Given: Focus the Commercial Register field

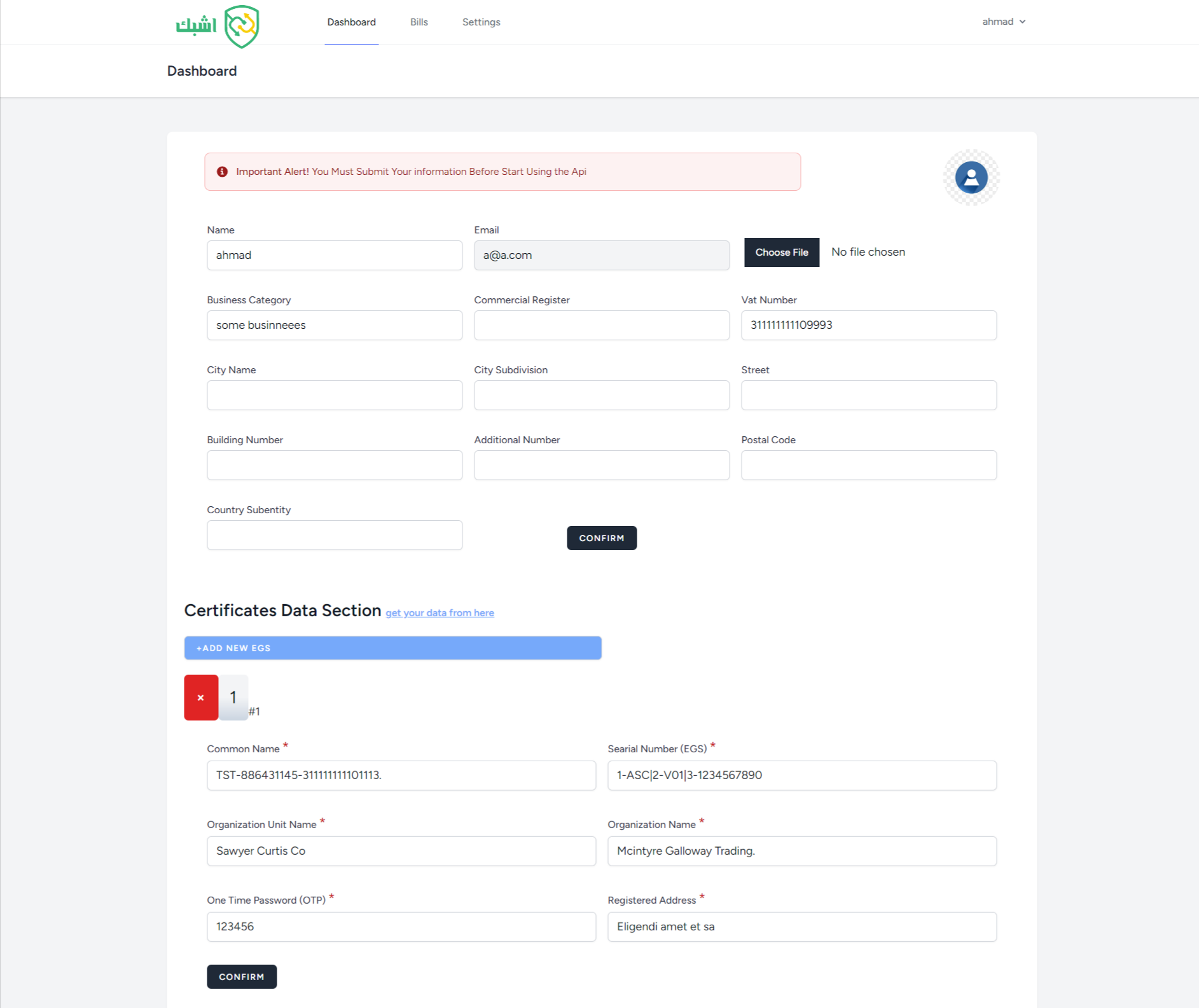Looking at the screenshot, I should tap(601, 326).
